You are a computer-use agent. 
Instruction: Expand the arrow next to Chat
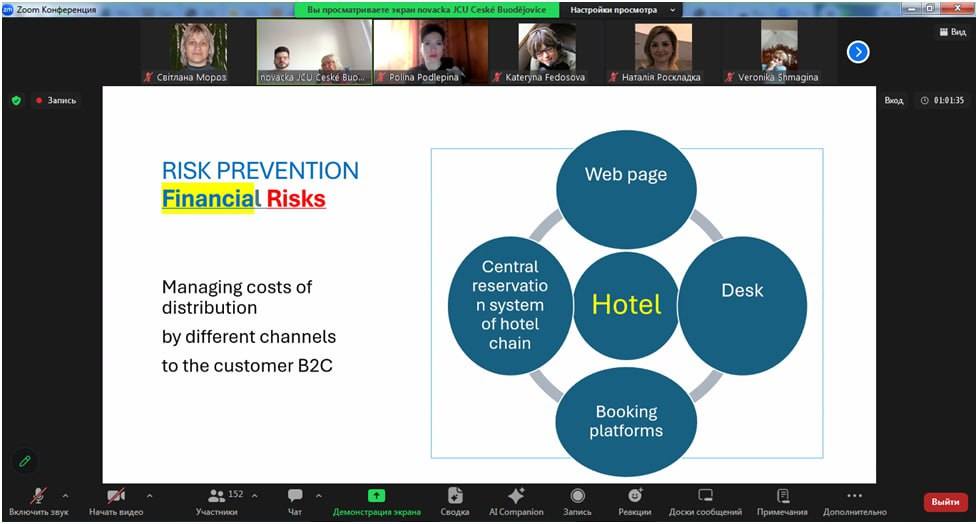pos(319,495)
